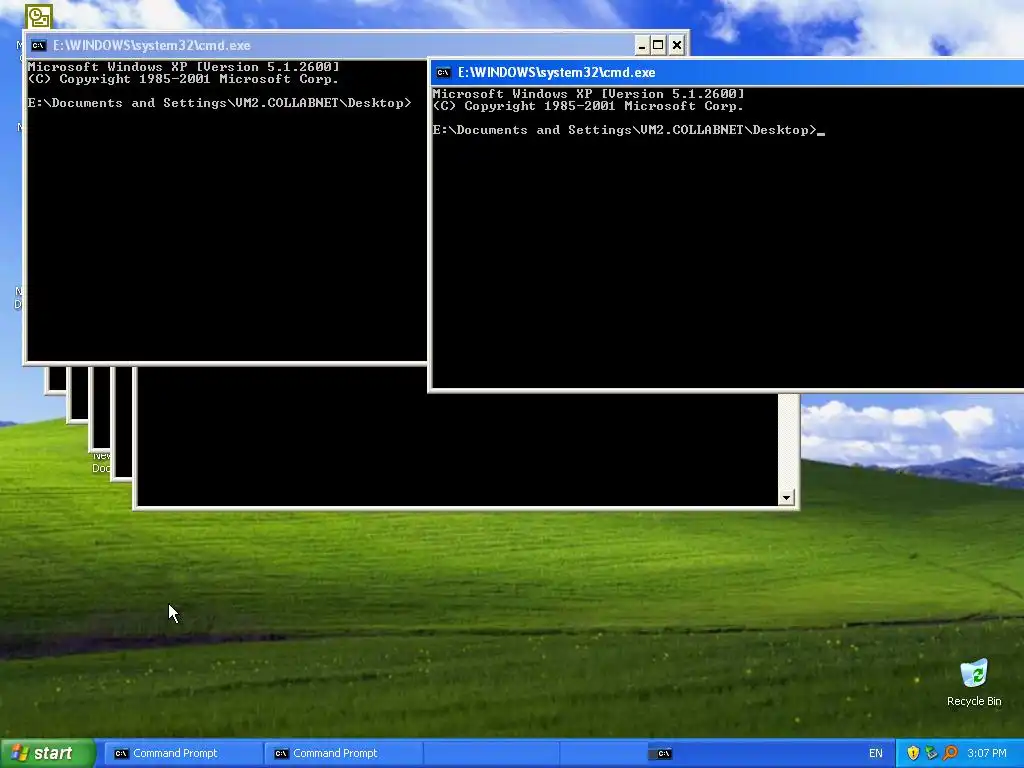
Task: Click the green arrow tray icon beside the shield
Action: 931,753
